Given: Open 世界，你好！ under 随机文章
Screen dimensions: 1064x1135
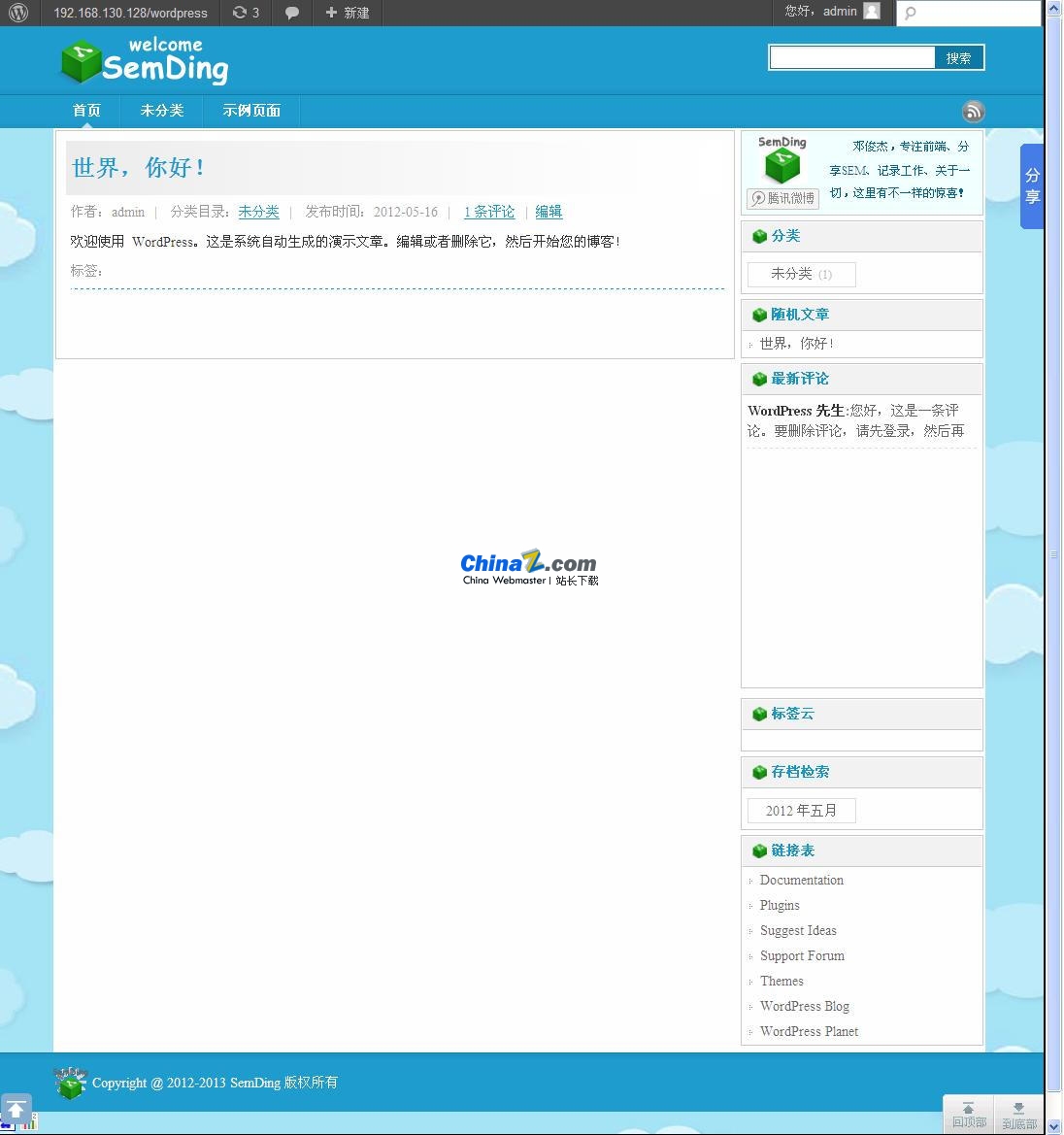Looking at the screenshot, I should point(796,343).
